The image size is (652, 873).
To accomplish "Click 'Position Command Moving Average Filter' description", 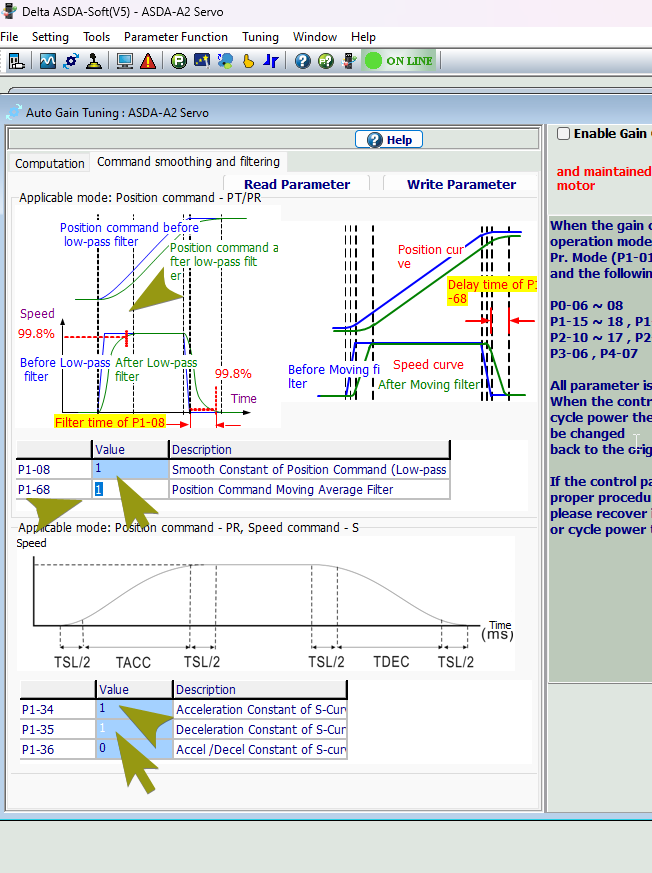I will 309,489.
